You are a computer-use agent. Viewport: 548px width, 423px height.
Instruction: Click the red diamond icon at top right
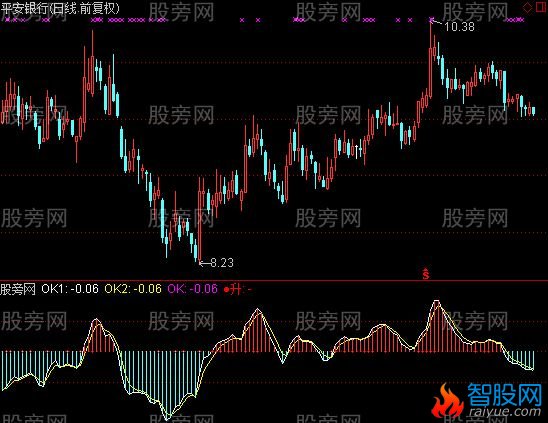(528, 7)
